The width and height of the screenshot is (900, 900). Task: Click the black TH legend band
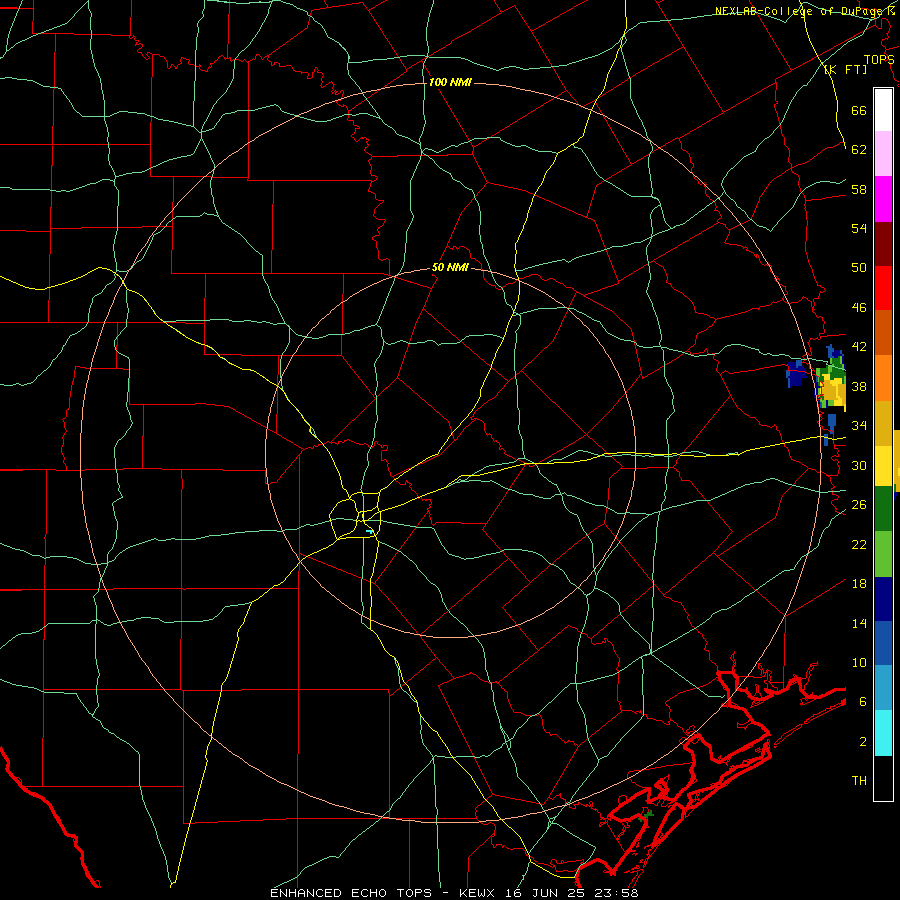[883, 778]
